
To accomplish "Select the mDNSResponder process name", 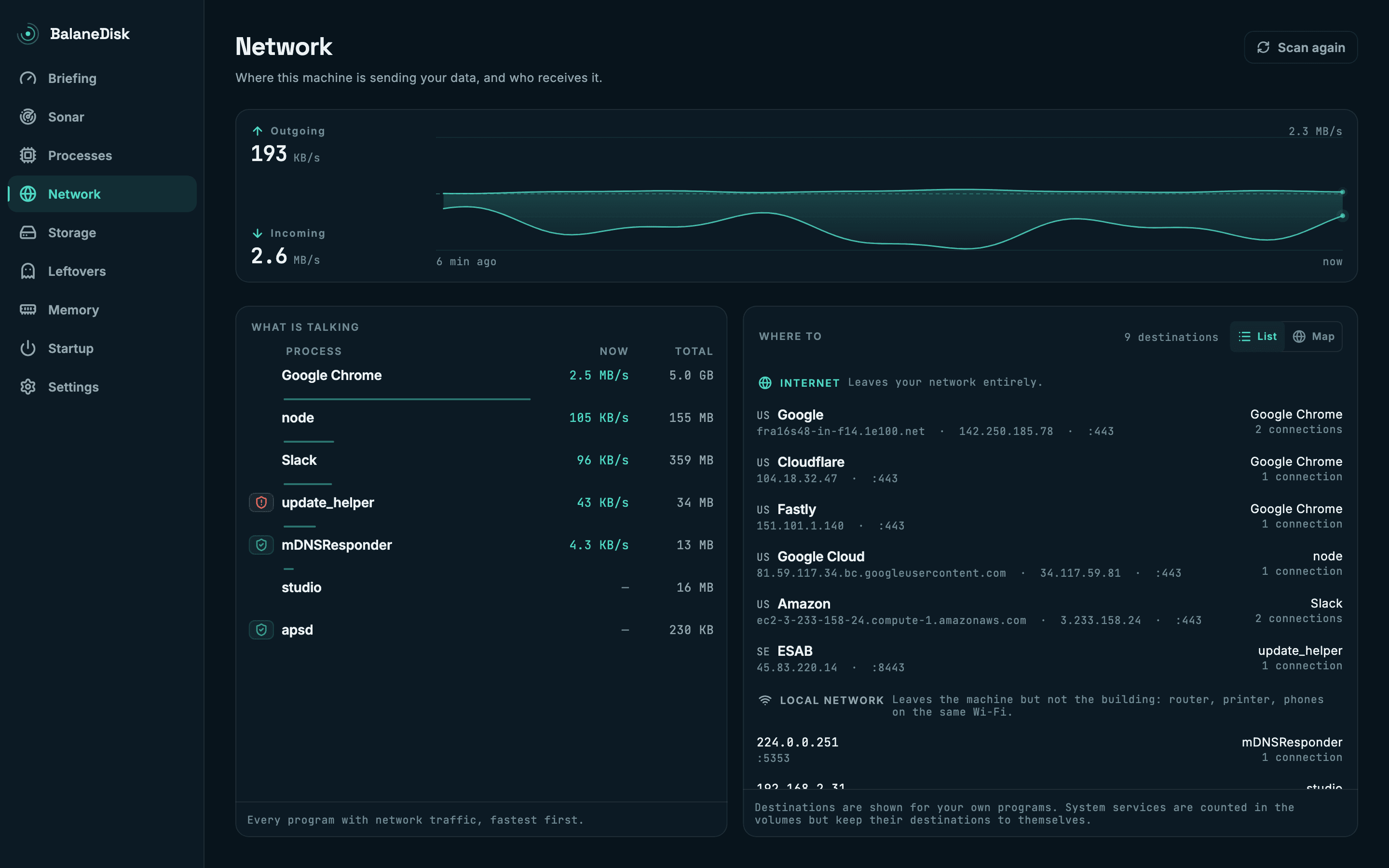I will tap(336, 545).
